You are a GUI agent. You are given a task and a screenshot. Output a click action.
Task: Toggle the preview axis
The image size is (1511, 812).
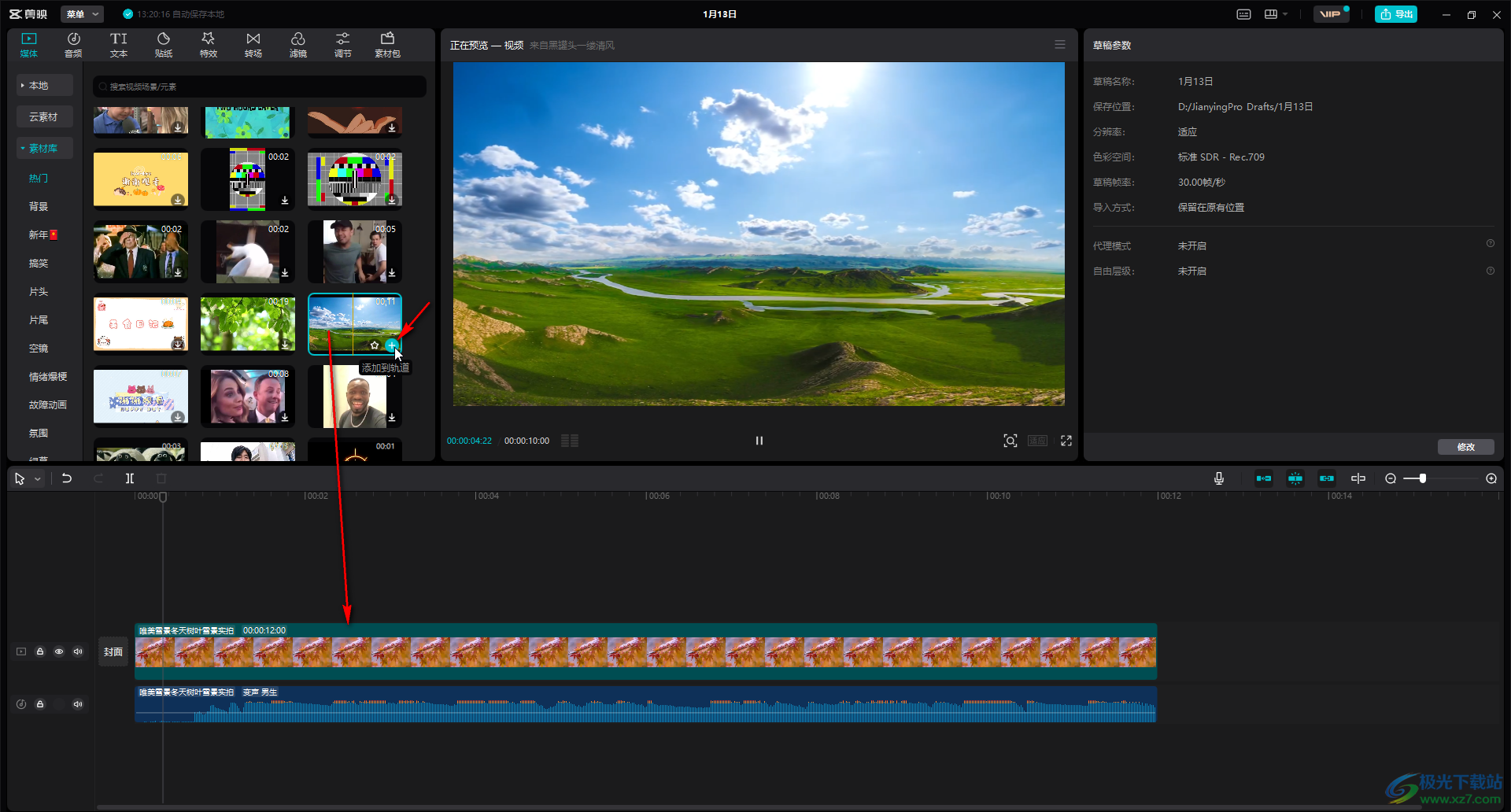click(x=1358, y=478)
